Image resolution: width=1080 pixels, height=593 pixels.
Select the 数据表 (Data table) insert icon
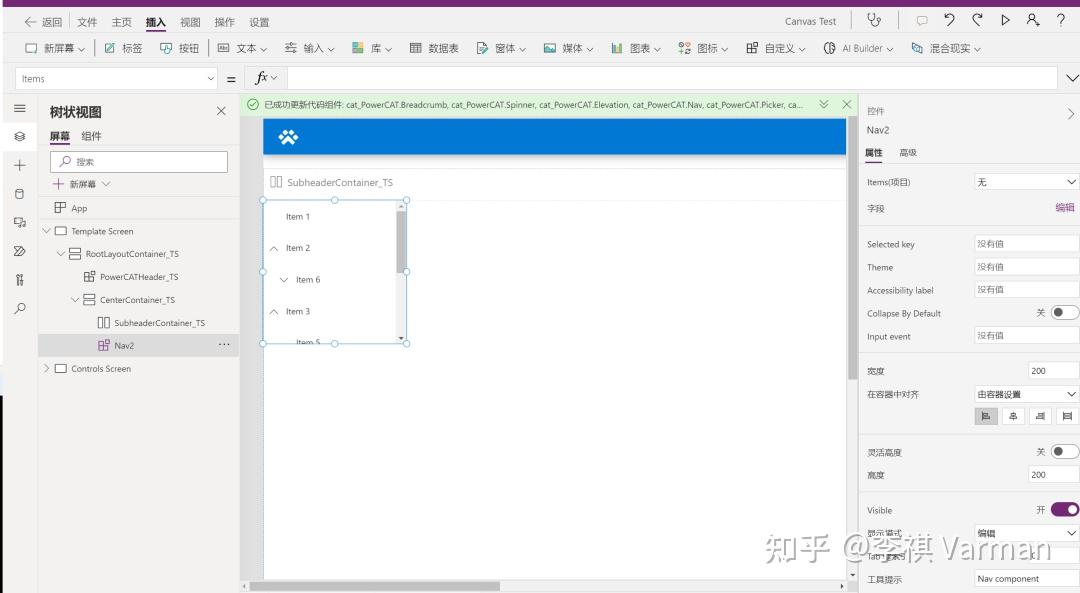[435, 47]
